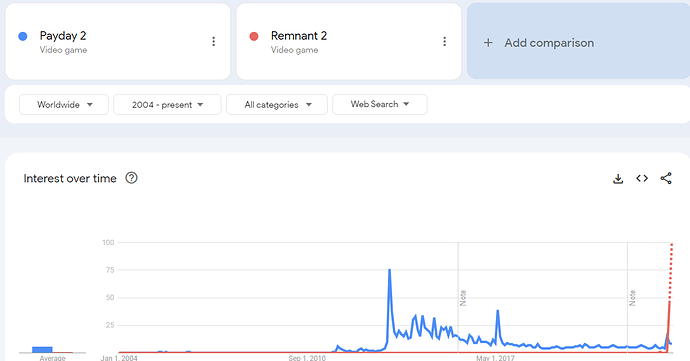The width and height of the screenshot is (690, 361).
Task: Download the interest over time CSV
Action: [x=618, y=178]
